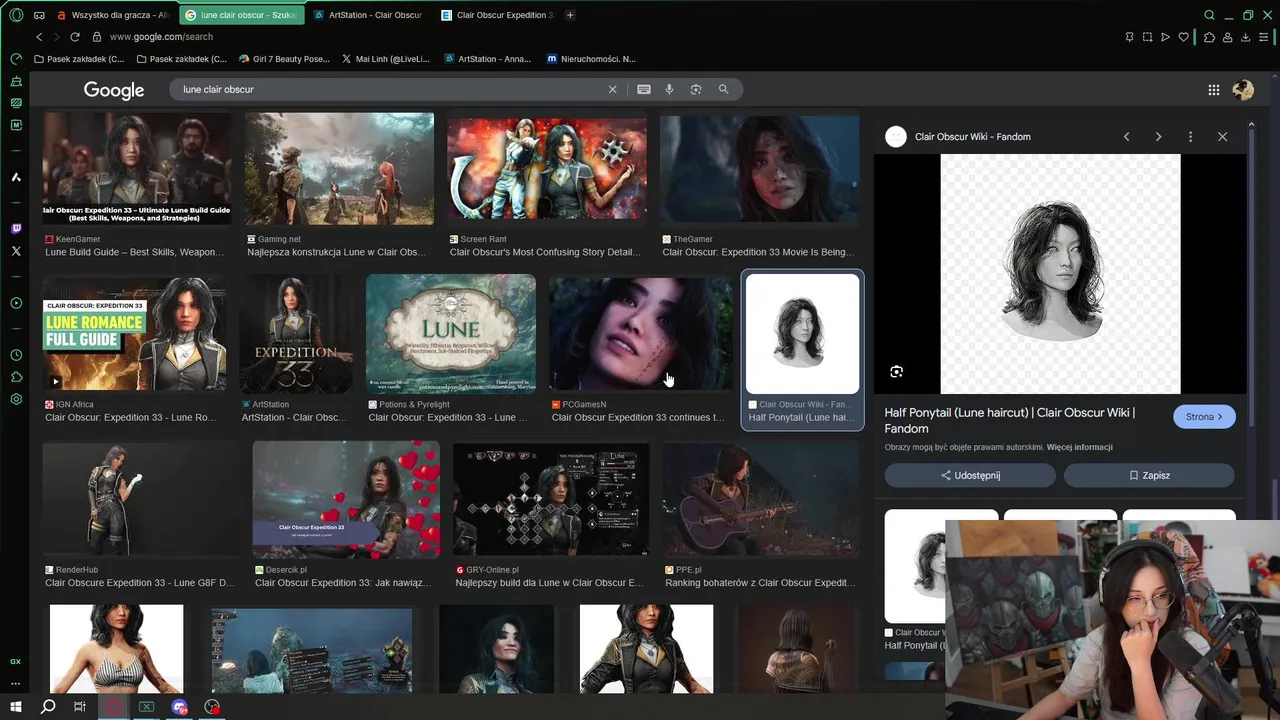
Task: Open Discord from the taskbar
Action: click(179, 707)
